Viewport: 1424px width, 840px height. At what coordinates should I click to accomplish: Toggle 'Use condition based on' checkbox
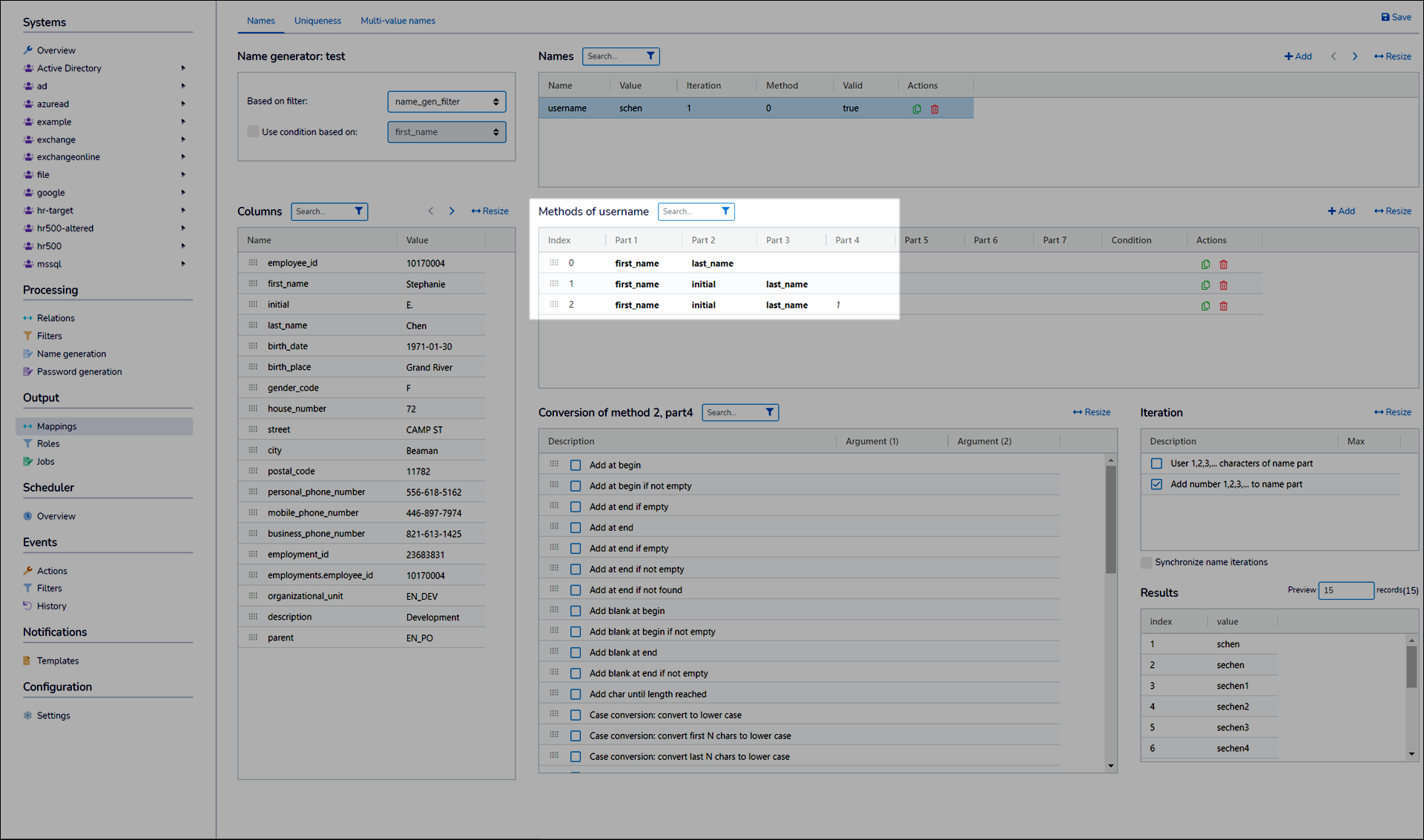[x=253, y=132]
